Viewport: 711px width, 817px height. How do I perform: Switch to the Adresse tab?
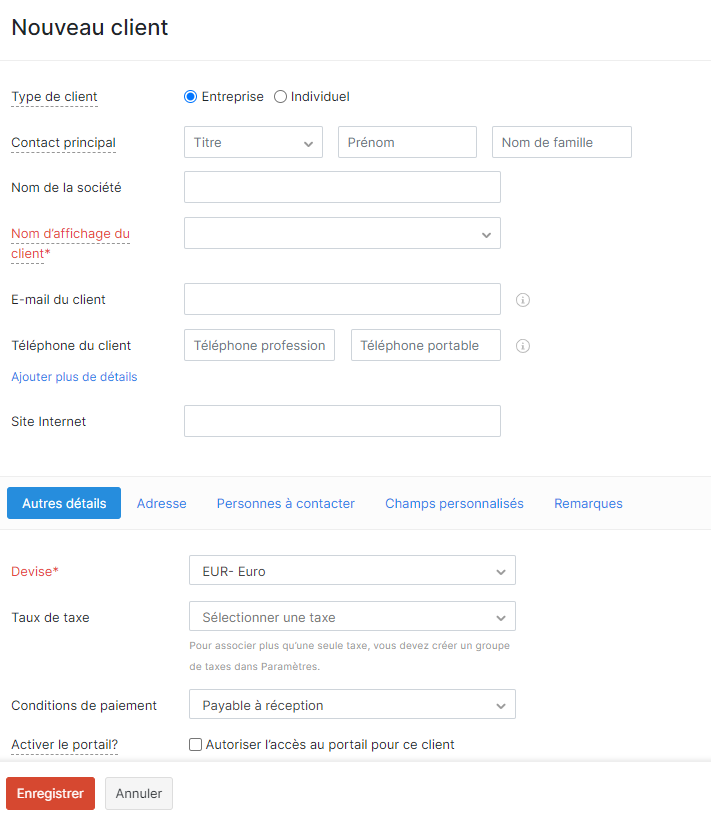[161, 503]
